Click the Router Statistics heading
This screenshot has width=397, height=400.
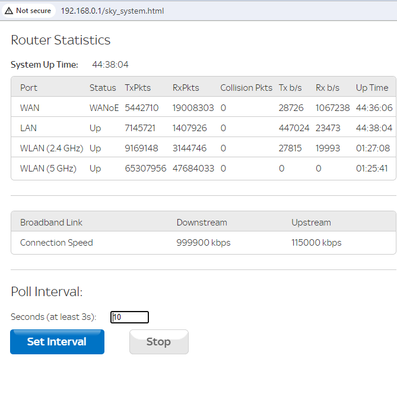click(61, 40)
